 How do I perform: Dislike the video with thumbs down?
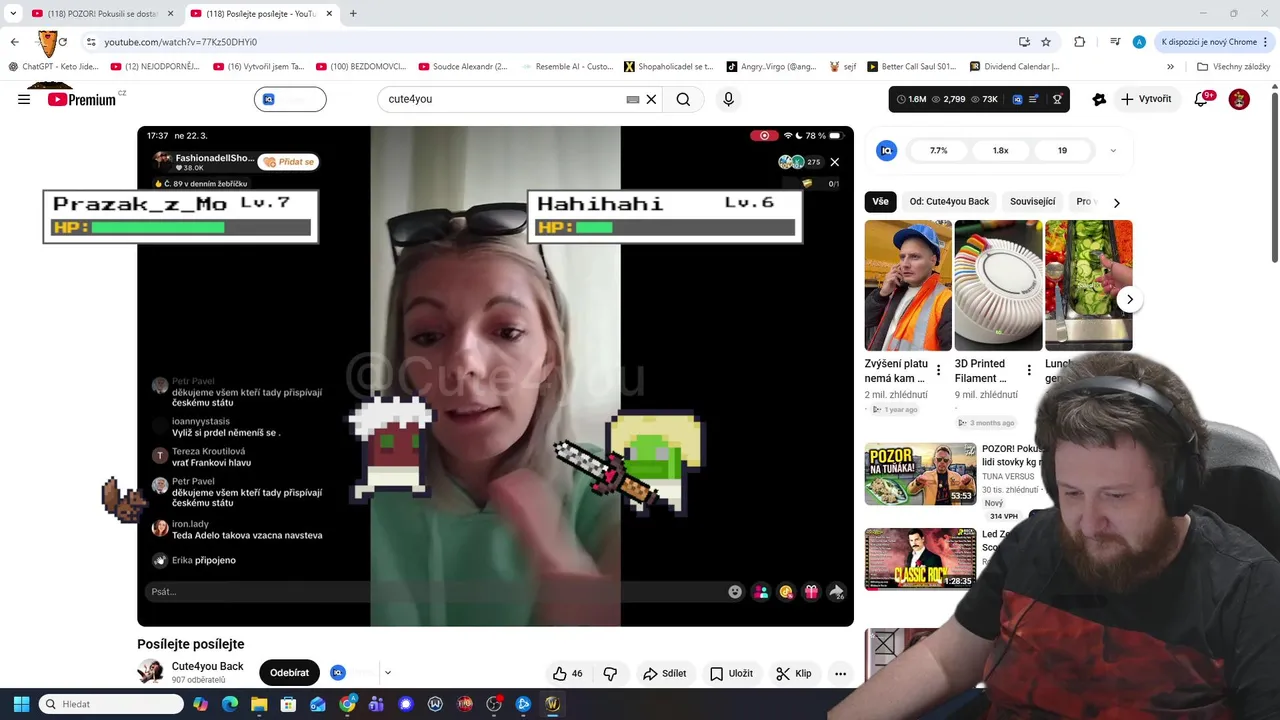(610, 673)
